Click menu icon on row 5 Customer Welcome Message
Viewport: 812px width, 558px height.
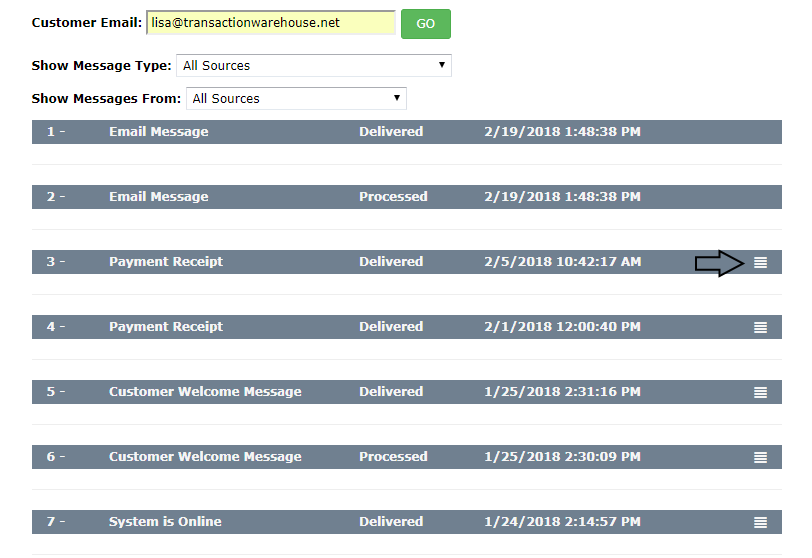coord(760,392)
